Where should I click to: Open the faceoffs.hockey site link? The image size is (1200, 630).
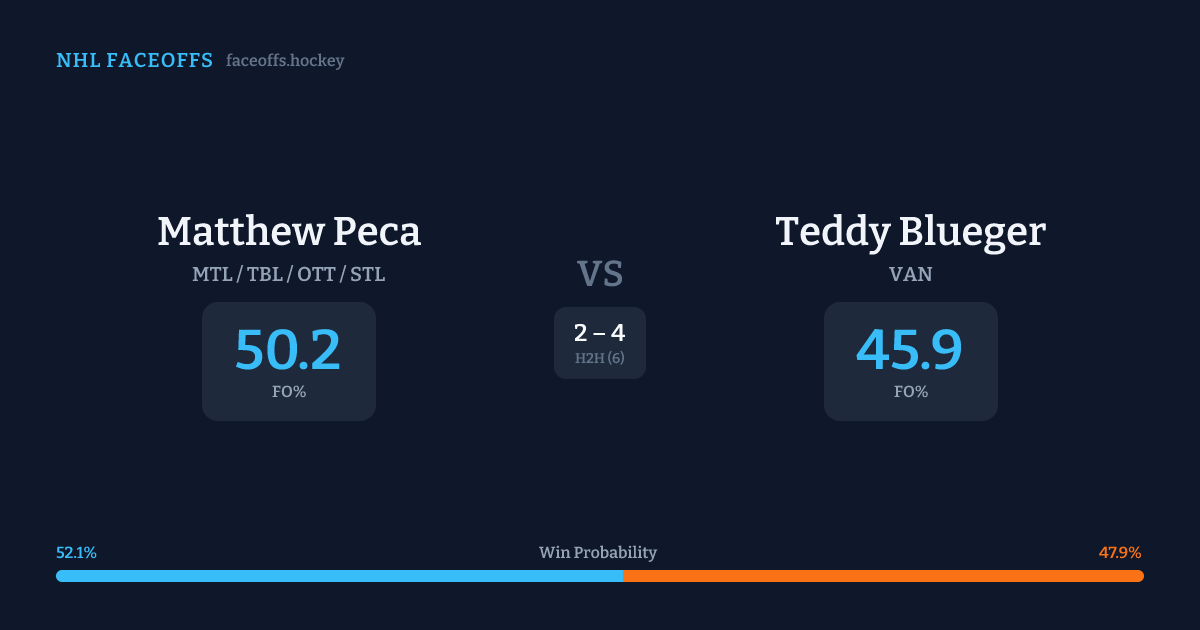click(x=285, y=61)
